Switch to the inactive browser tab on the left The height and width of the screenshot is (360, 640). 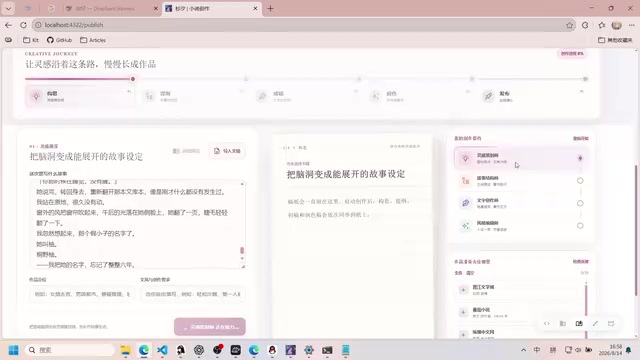[112, 9]
